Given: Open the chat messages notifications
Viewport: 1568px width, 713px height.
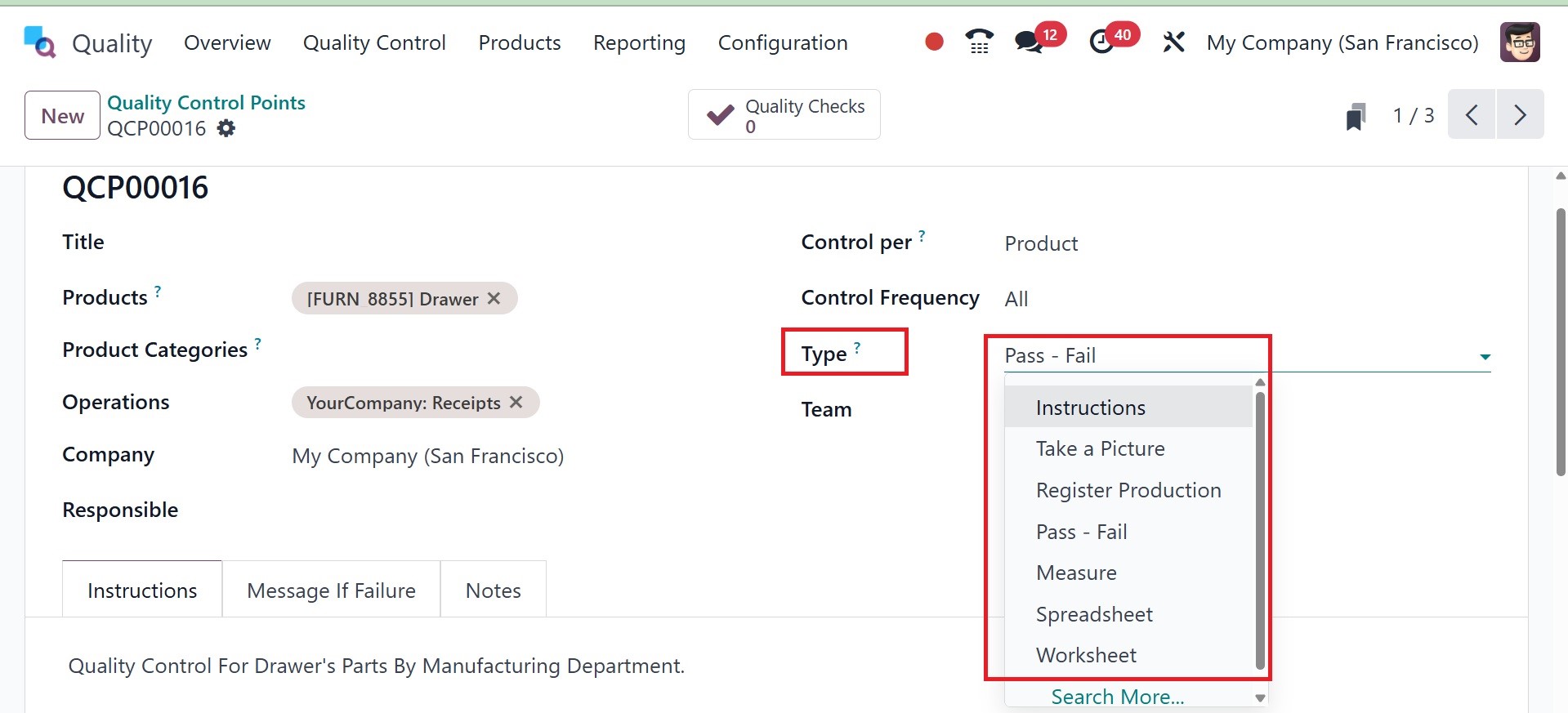Looking at the screenshot, I should pos(1029,42).
